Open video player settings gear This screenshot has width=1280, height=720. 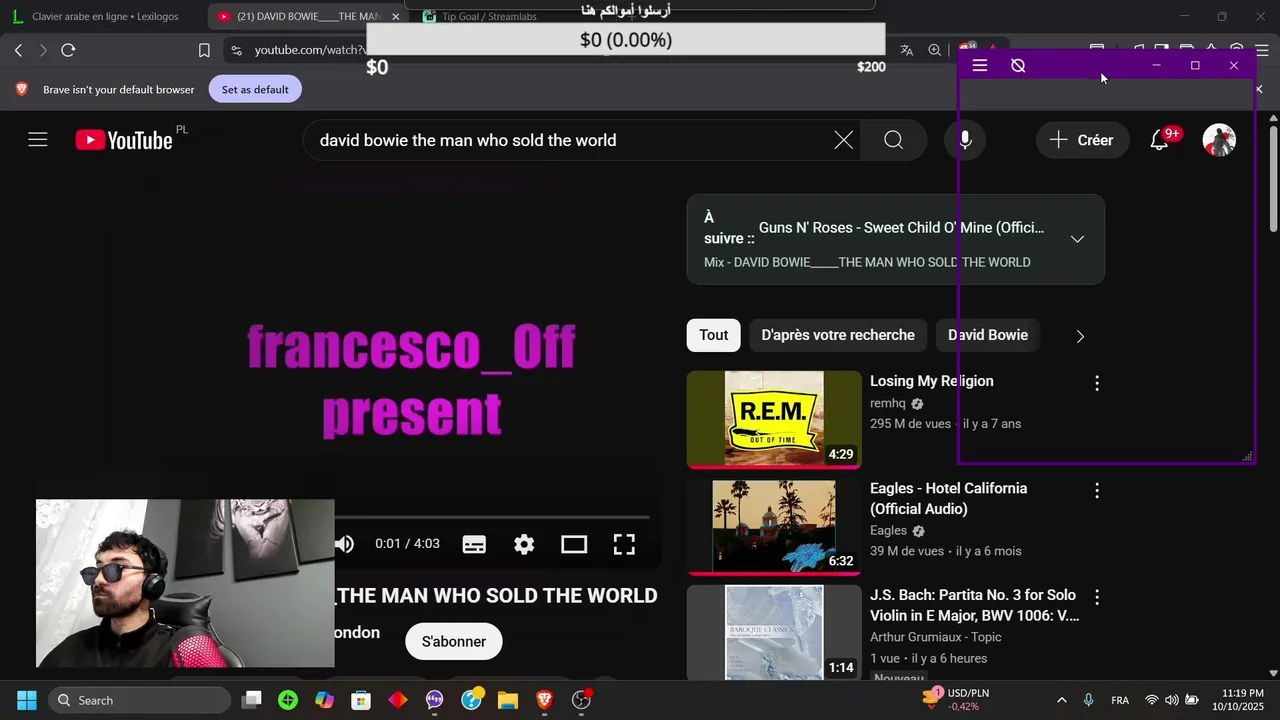[x=524, y=544]
